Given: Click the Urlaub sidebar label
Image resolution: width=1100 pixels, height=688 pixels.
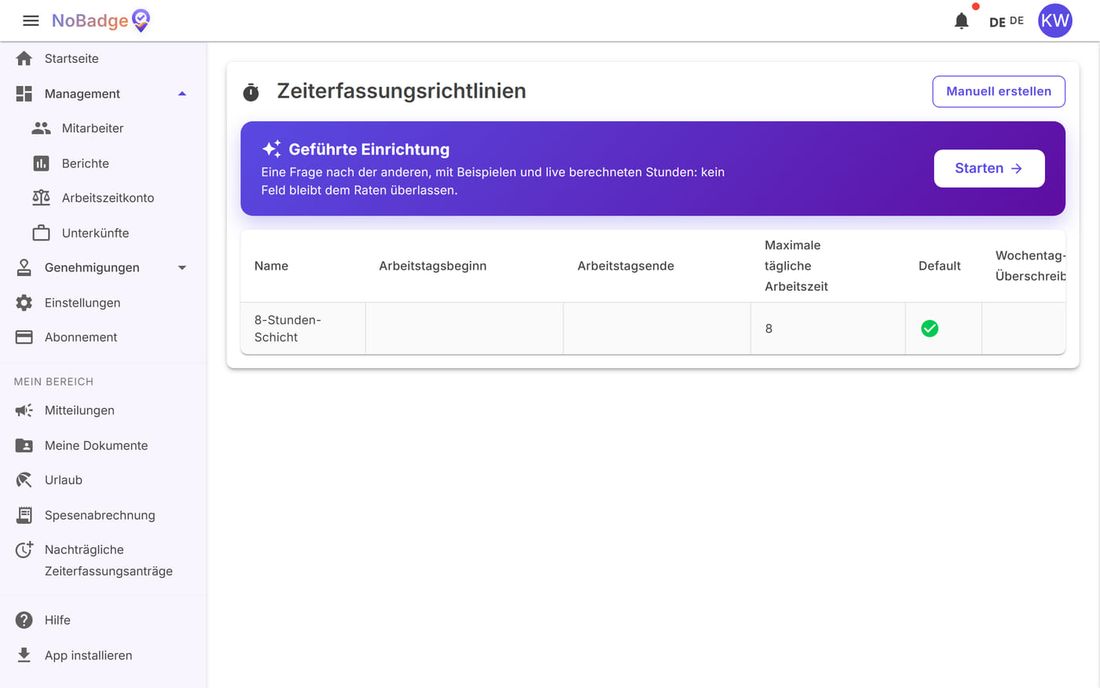Looking at the screenshot, I should (x=64, y=480).
